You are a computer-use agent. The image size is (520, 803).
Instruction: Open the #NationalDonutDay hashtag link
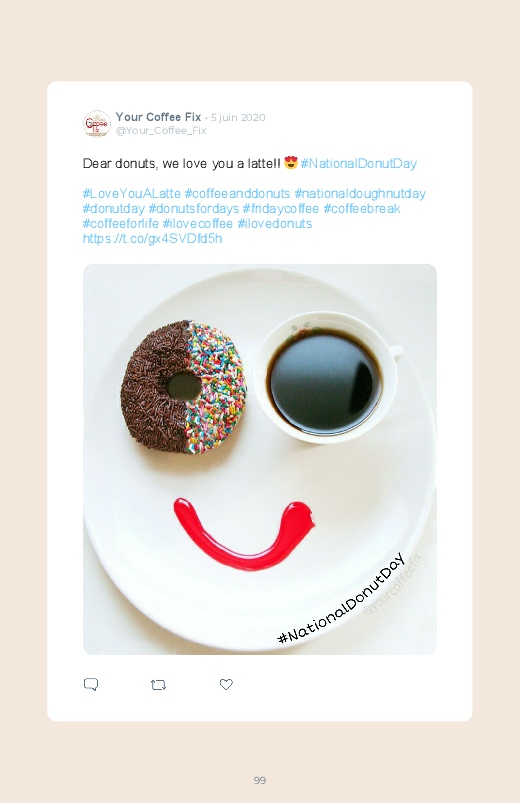click(x=359, y=163)
